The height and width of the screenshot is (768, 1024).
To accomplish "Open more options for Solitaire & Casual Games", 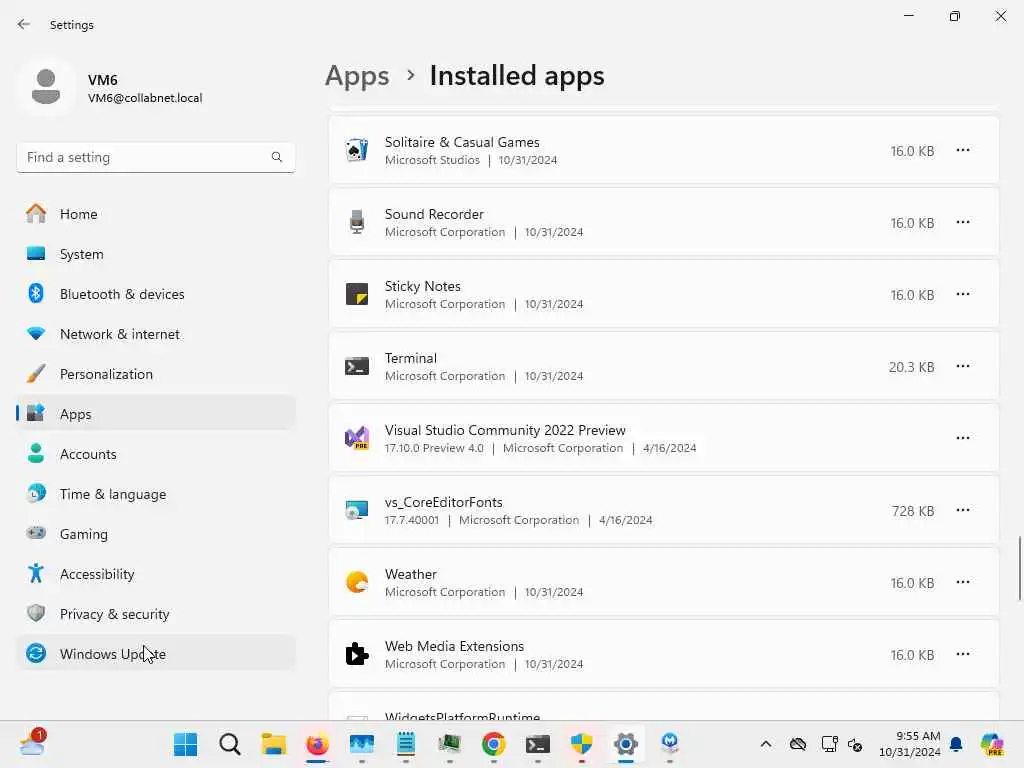I will click(963, 150).
